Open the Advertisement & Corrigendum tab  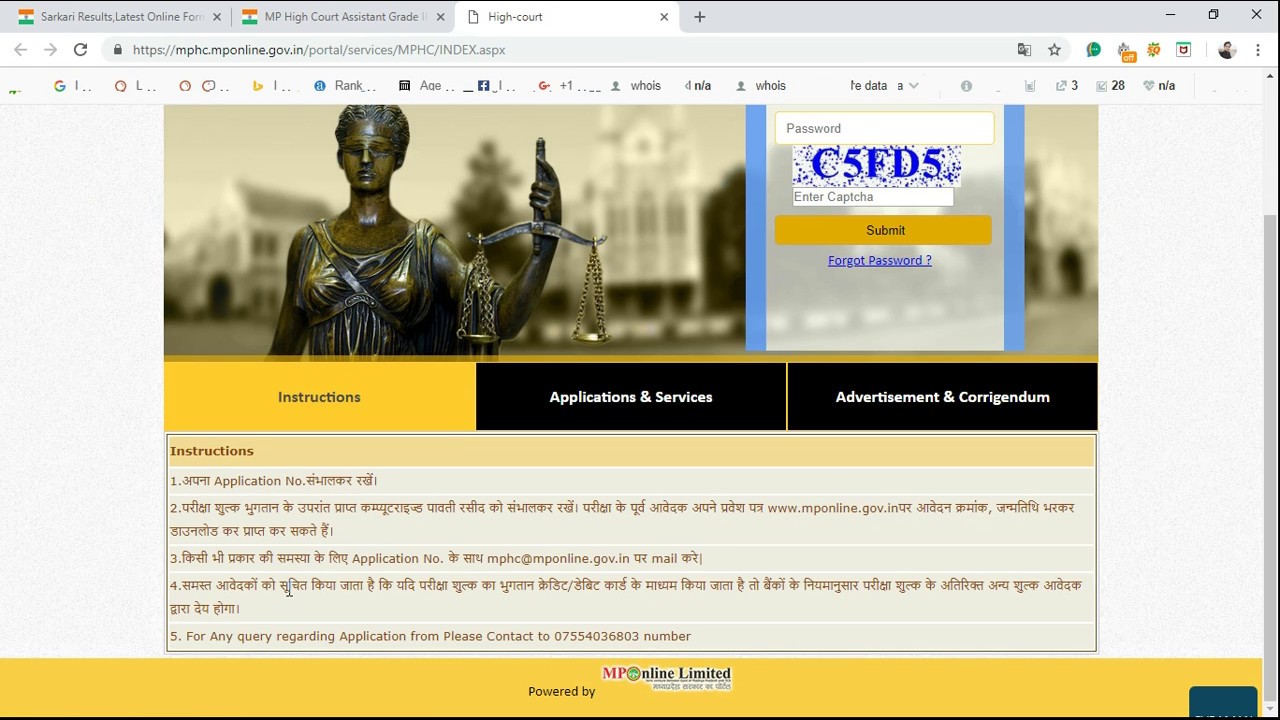[x=943, y=397]
